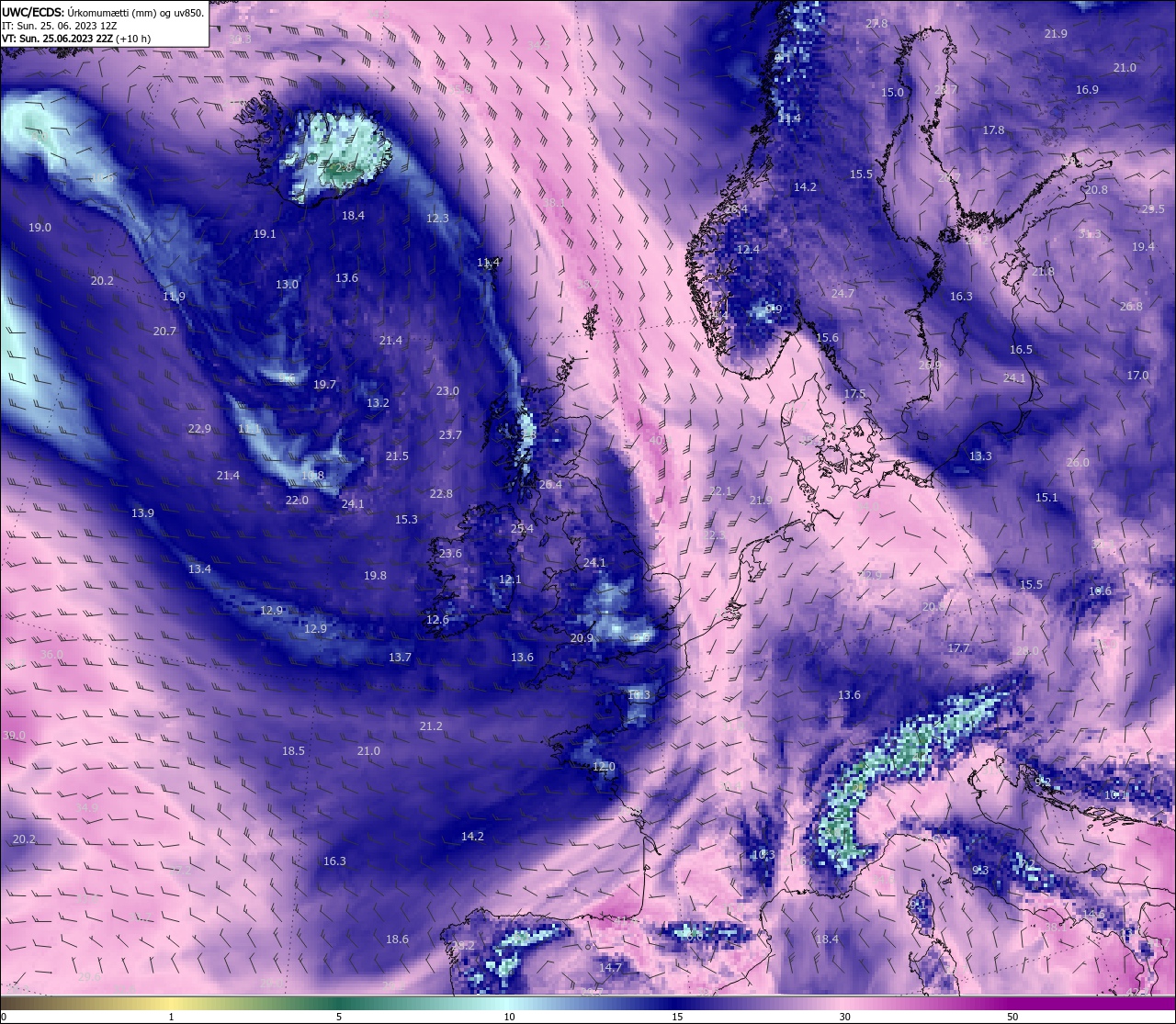The height and width of the screenshot is (1024, 1176).
Task: Click the map value '21.5'
Action: click(x=397, y=456)
